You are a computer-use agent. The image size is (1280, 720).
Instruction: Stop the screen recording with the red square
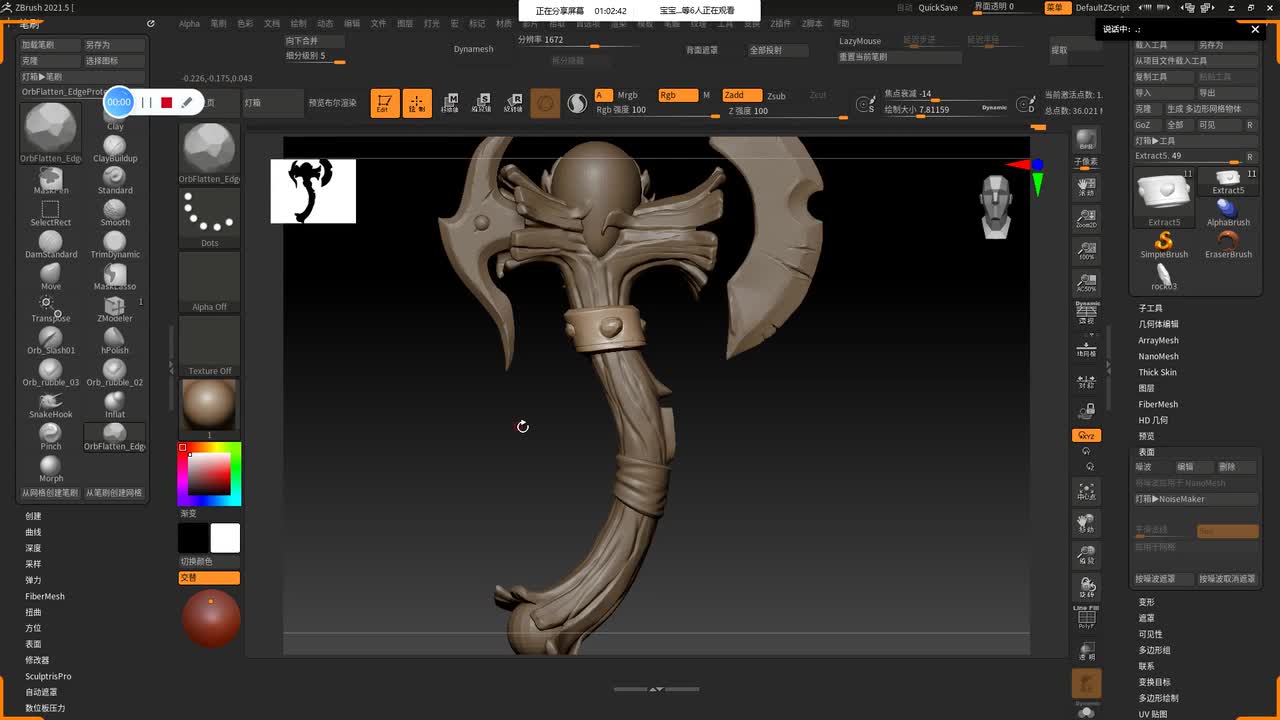(x=166, y=102)
